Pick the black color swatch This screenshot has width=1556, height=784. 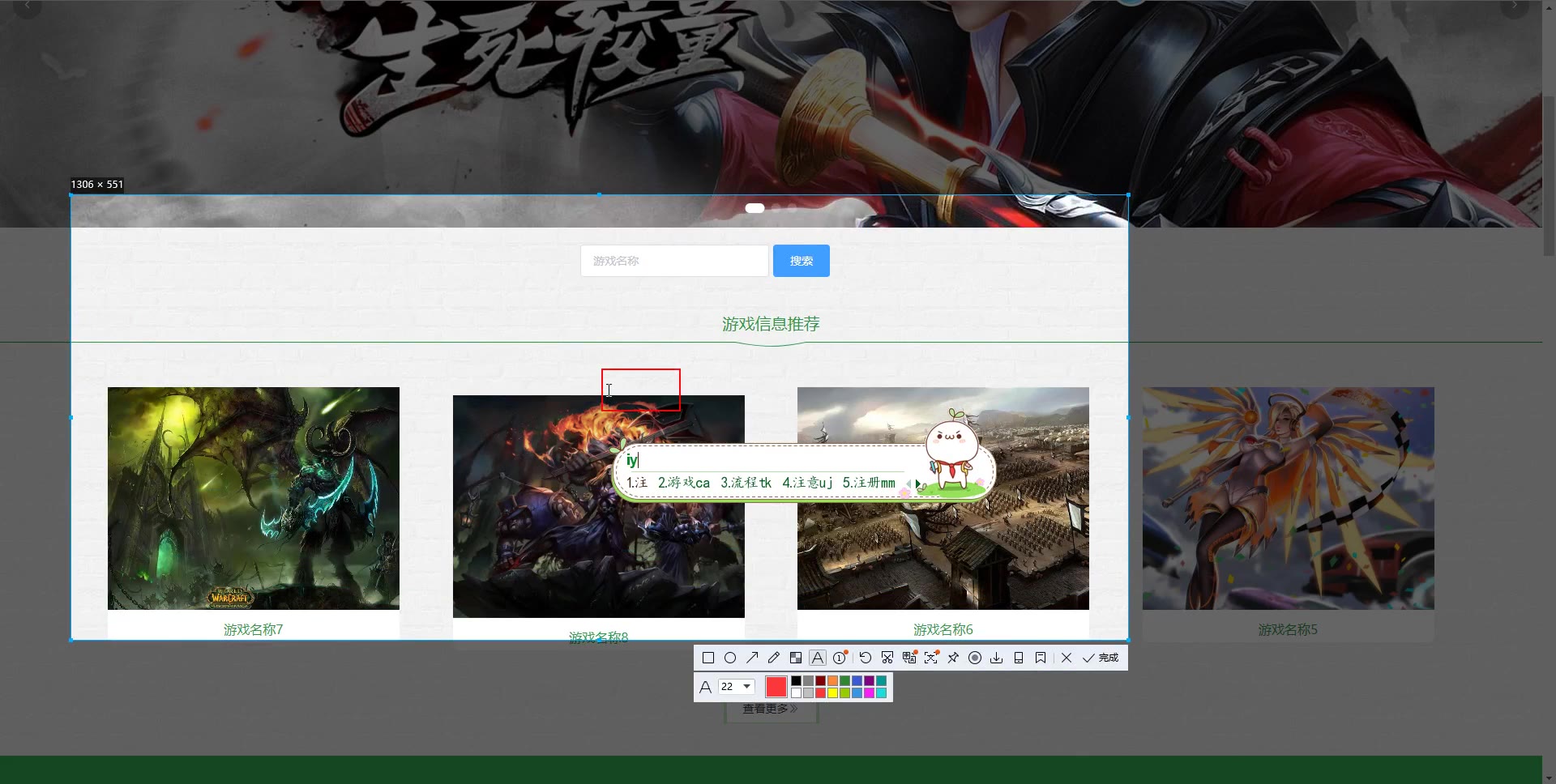[x=796, y=680]
